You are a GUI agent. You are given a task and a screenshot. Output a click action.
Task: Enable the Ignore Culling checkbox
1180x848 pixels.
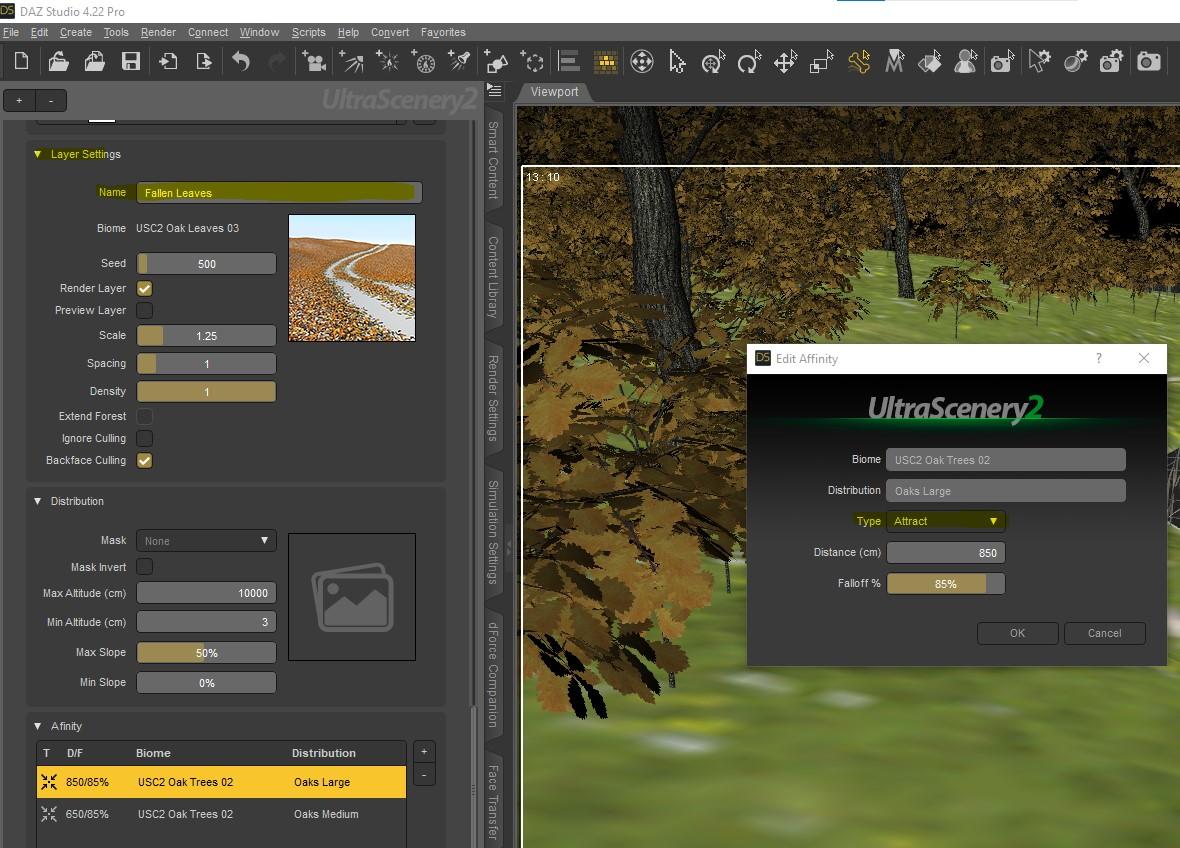144,438
